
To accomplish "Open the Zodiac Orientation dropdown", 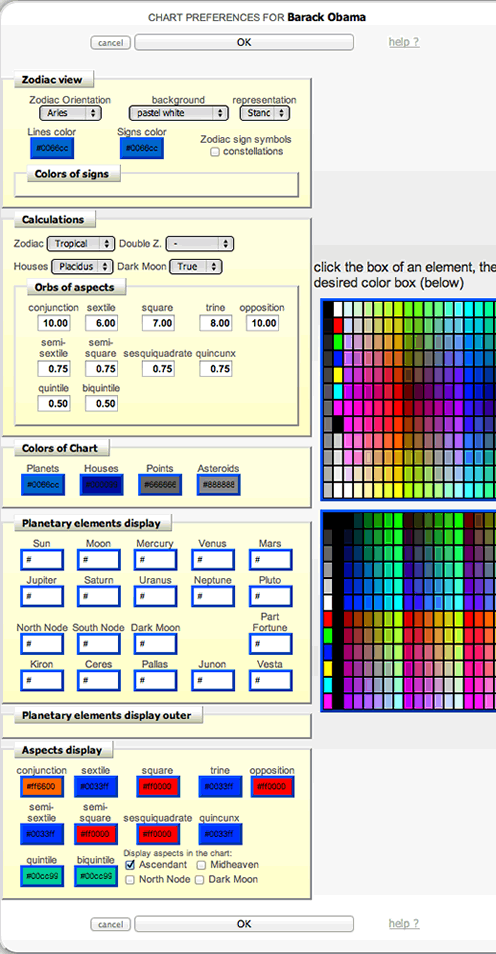I will (70, 113).
